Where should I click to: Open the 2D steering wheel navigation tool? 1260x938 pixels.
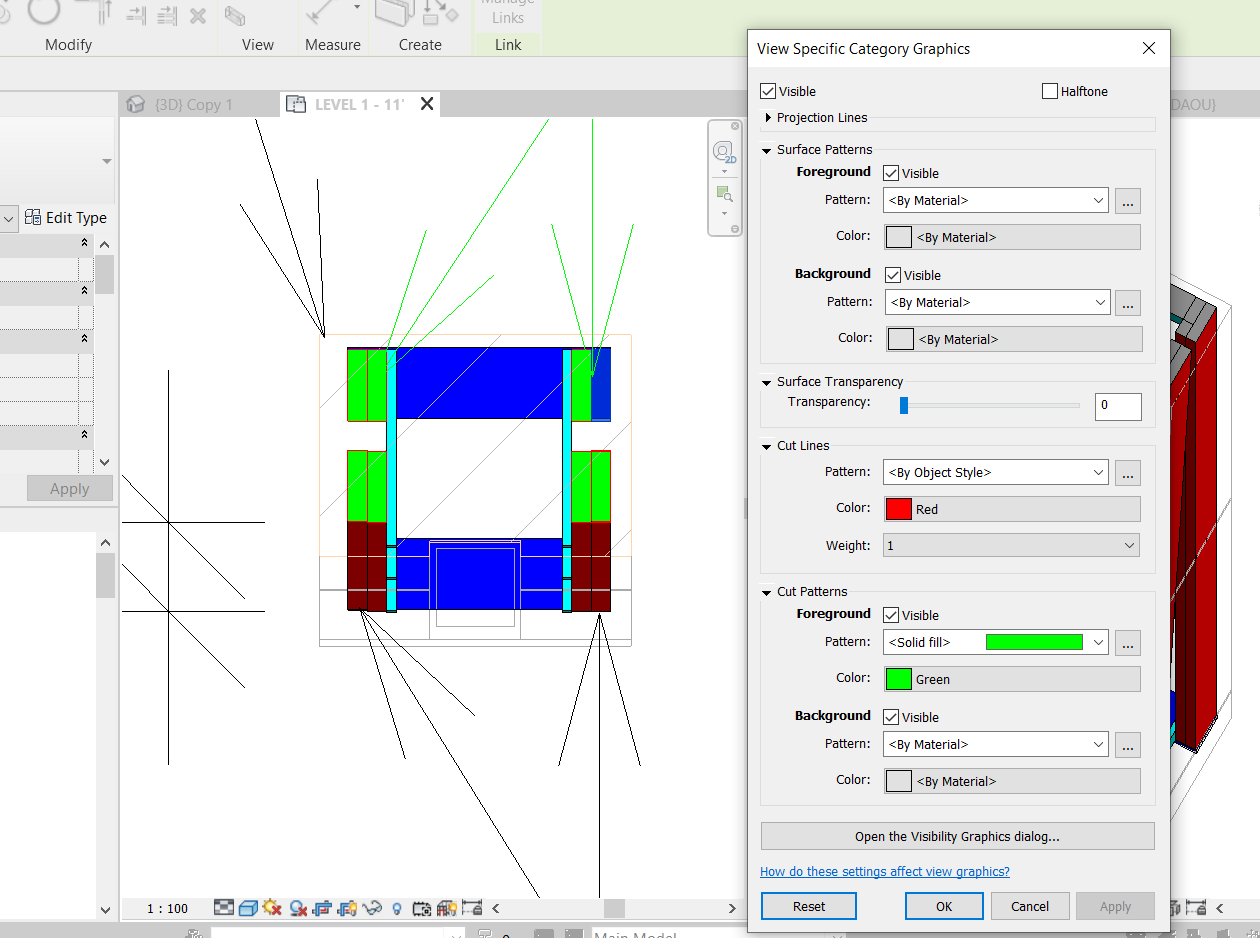point(723,151)
